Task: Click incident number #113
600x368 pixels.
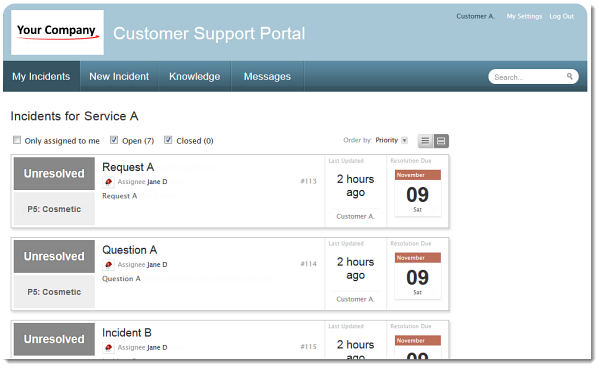Action: 308,181
